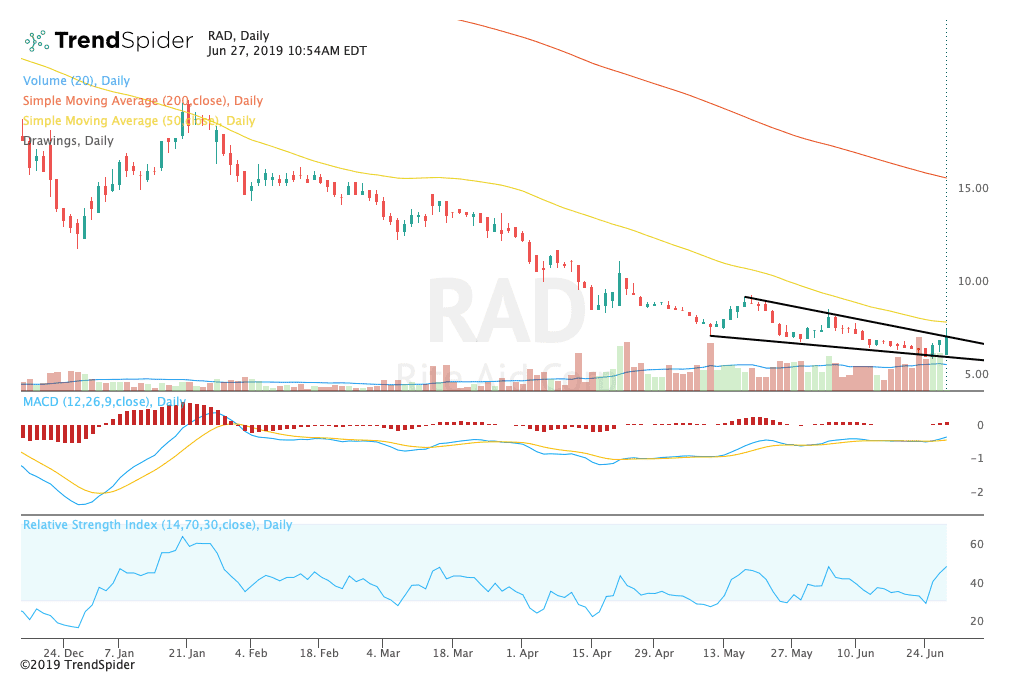The height and width of the screenshot is (684, 1014).
Task: Click the '10. Jun' date axis label
Action: click(856, 653)
